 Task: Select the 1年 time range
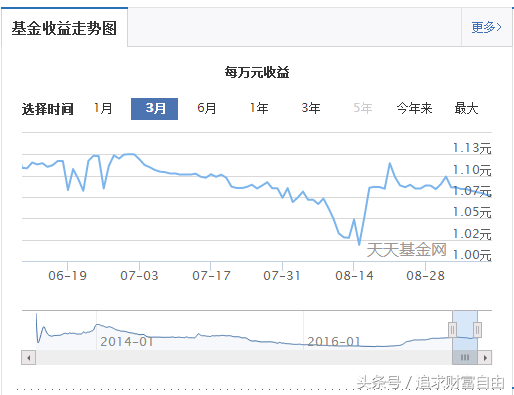(259, 108)
